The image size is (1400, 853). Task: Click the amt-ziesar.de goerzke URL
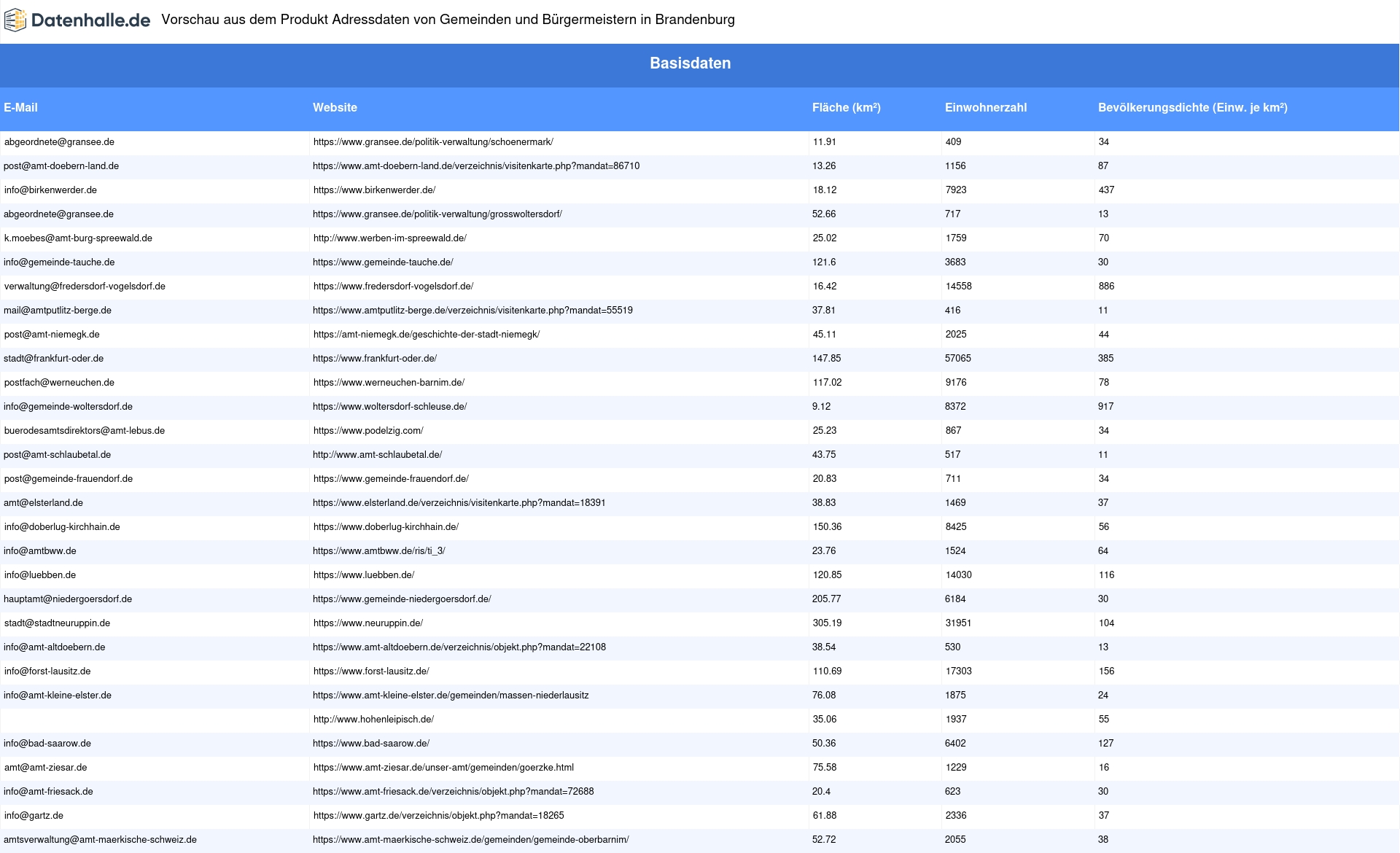pos(443,768)
